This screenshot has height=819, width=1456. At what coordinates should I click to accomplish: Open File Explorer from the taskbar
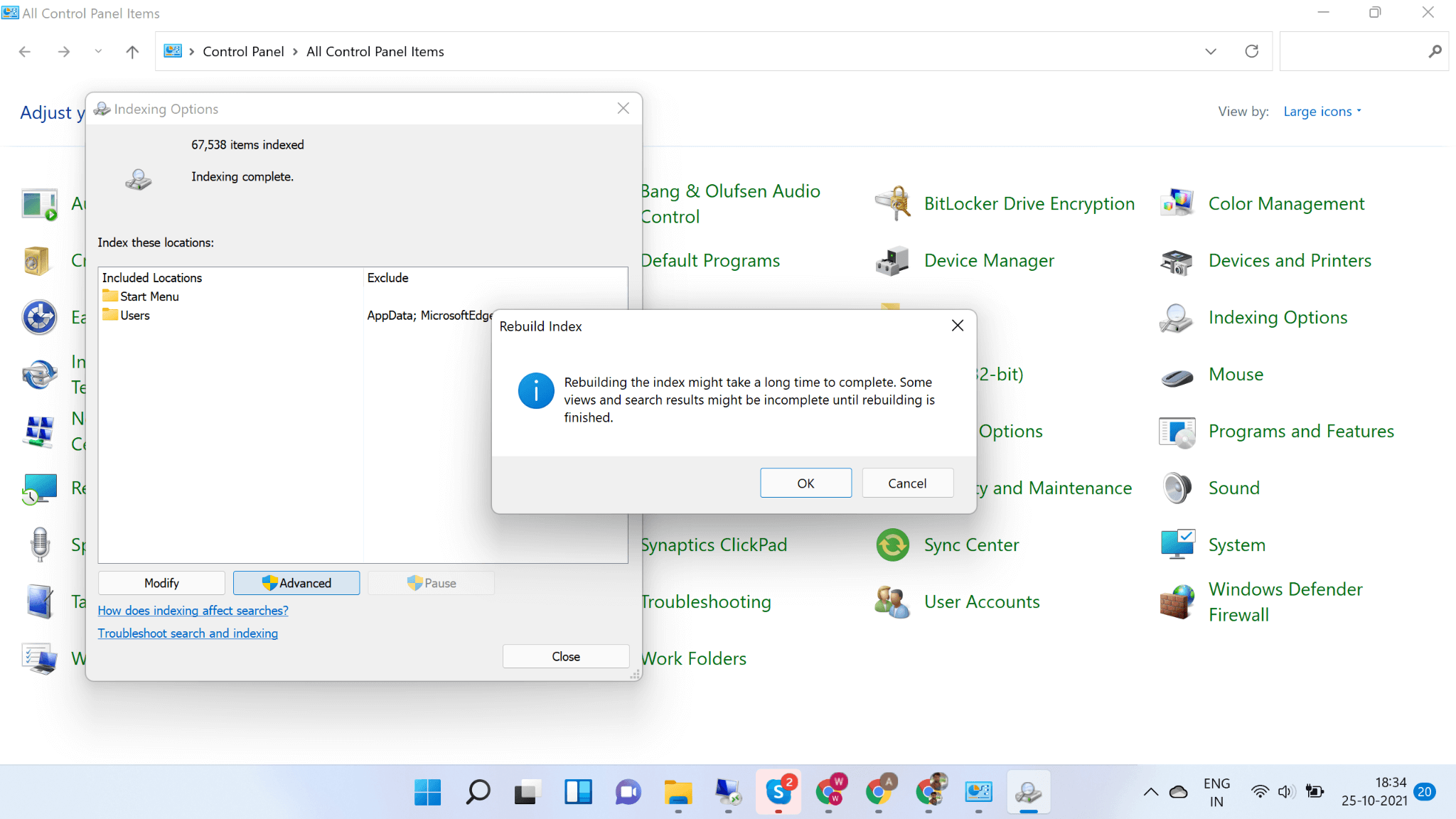click(x=678, y=792)
